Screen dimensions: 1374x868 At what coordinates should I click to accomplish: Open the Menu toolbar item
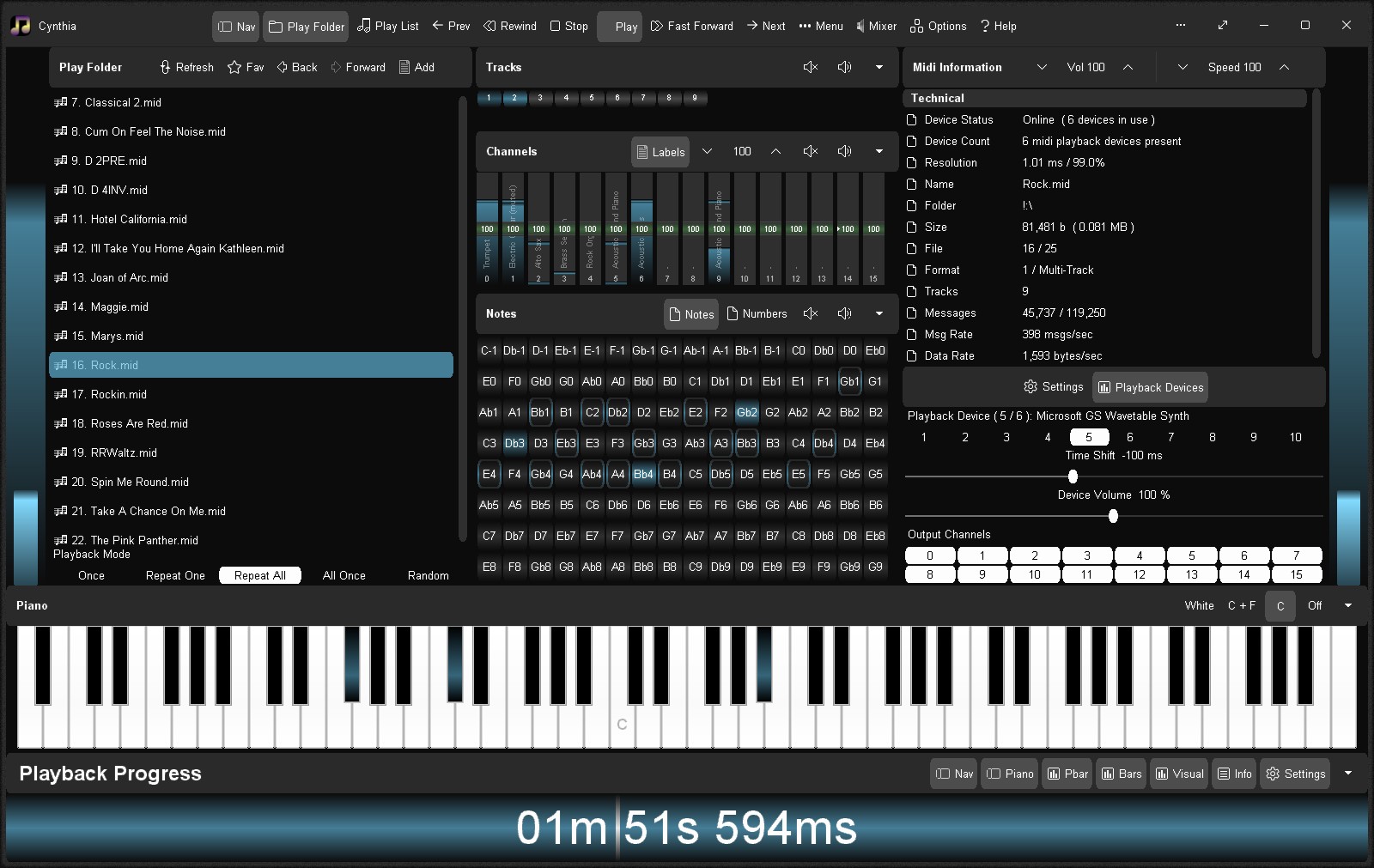[820, 26]
